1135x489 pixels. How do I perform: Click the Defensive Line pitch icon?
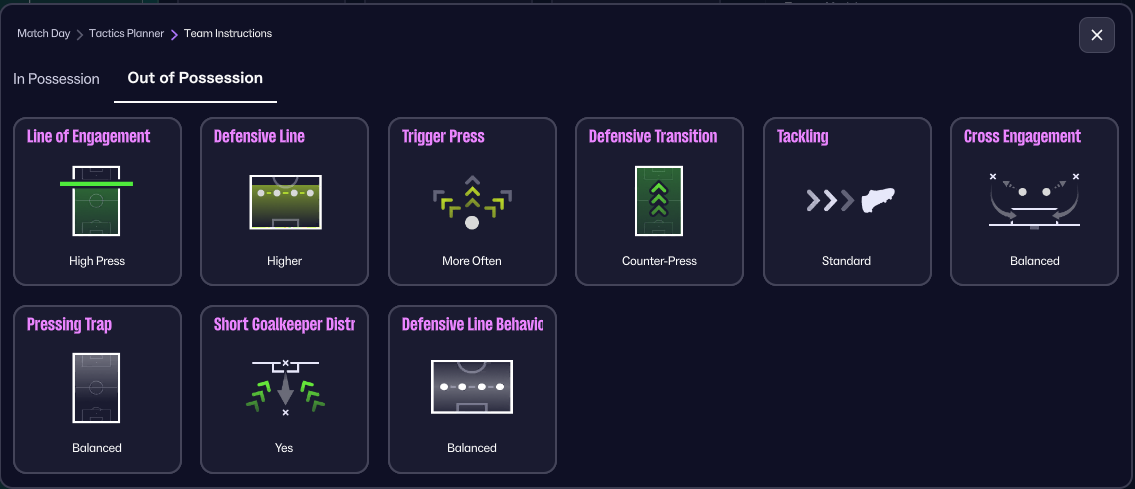tap(284, 201)
